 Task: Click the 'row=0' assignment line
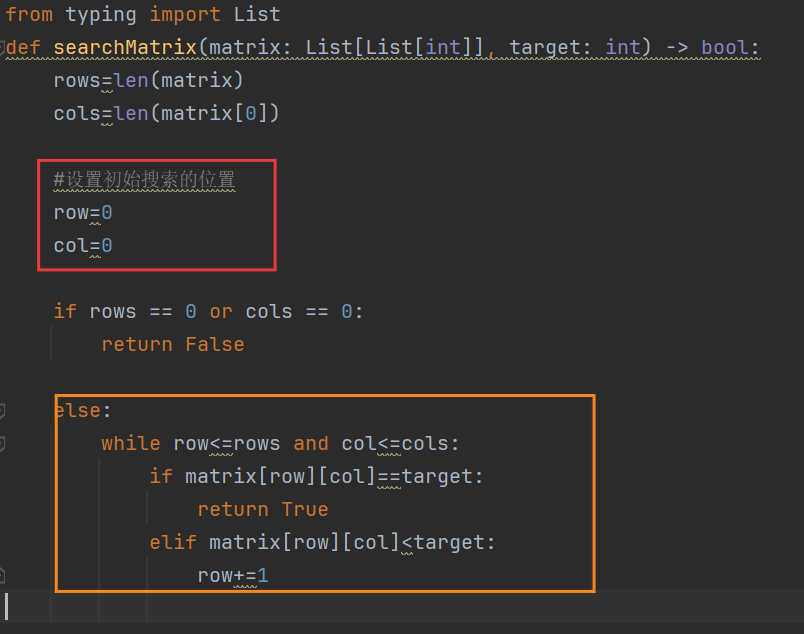tap(83, 212)
